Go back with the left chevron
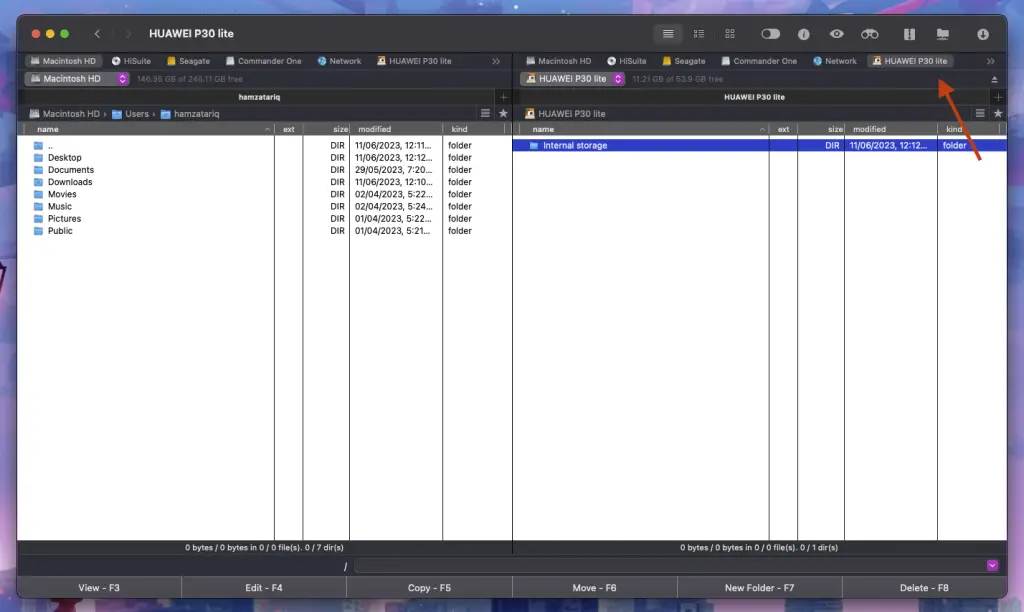 tap(97, 34)
